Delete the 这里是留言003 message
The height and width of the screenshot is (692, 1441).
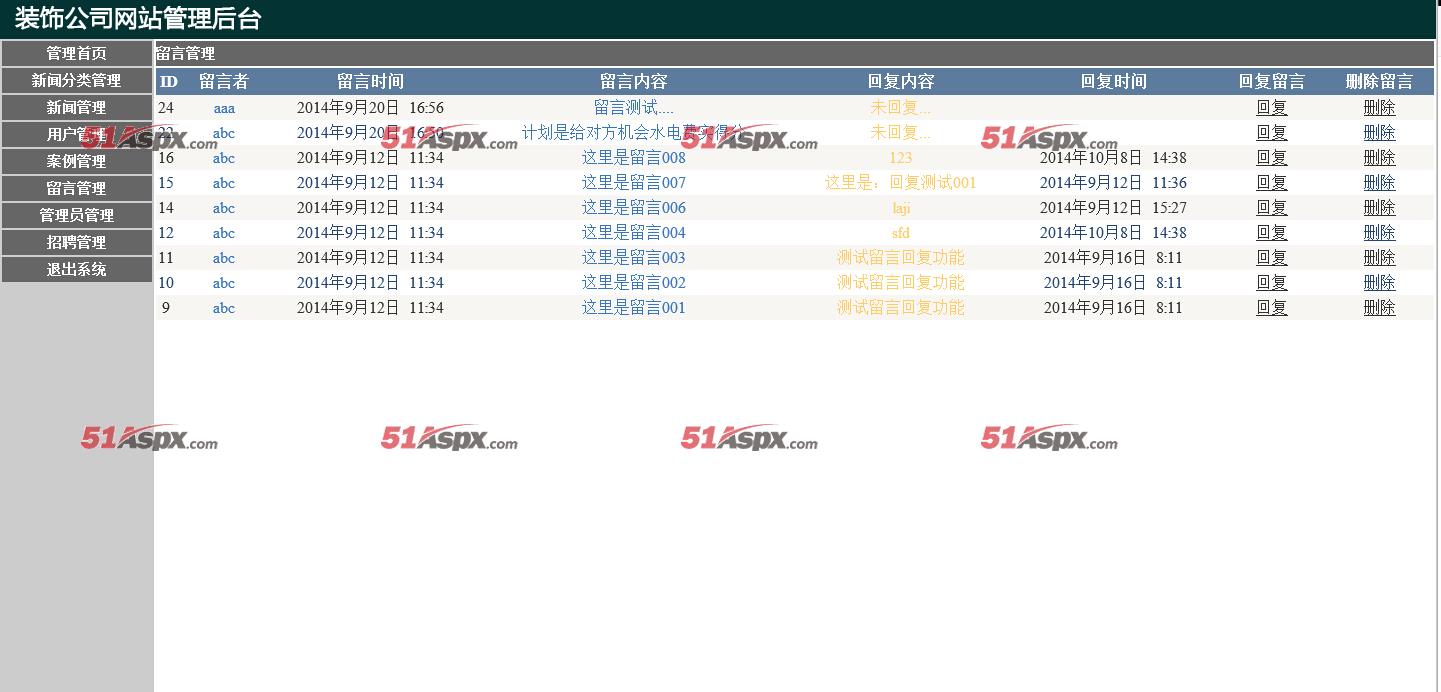click(1379, 257)
